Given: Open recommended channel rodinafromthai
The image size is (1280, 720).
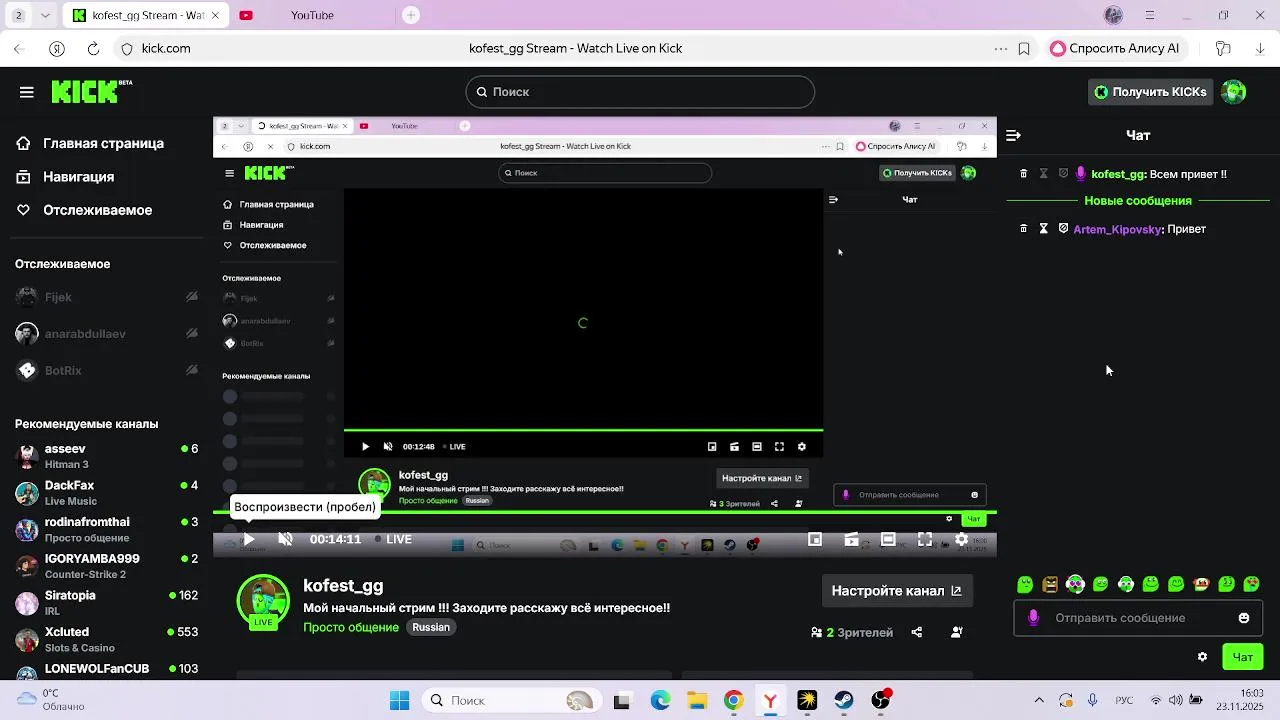Looking at the screenshot, I should click(x=106, y=530).
